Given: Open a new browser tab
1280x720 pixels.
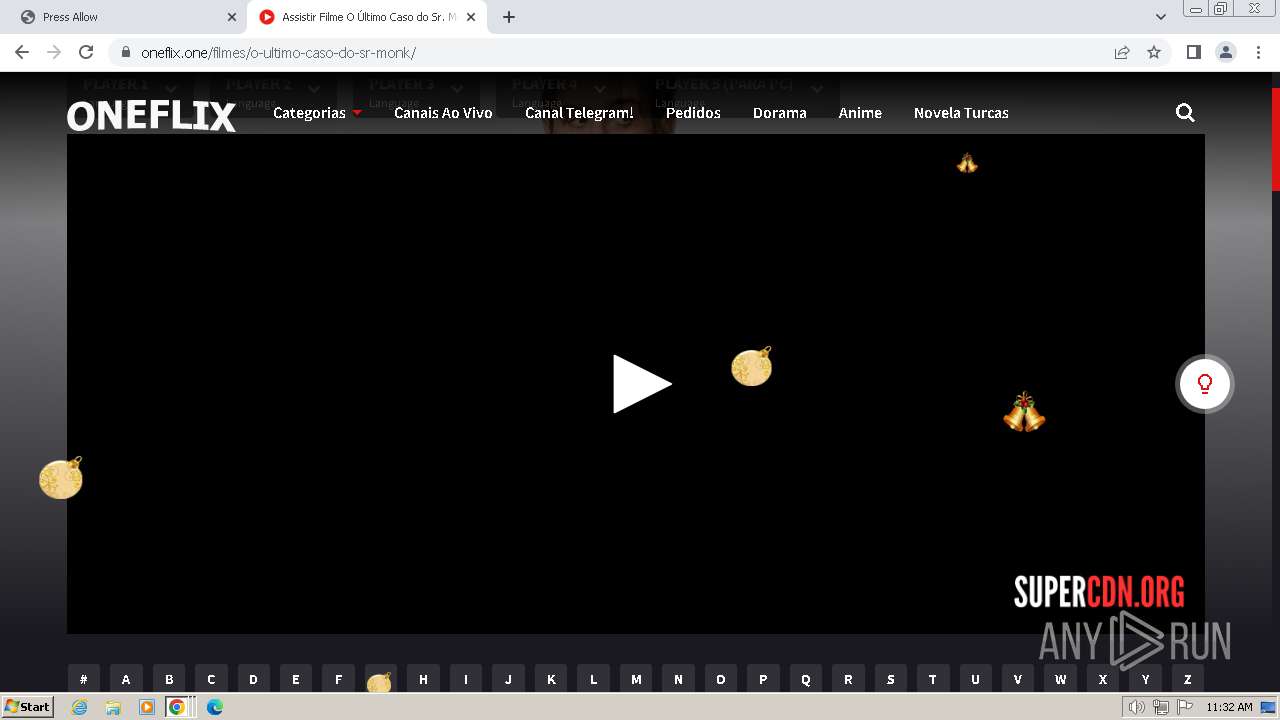Looking at the screenshot, I should pos(509,17).
